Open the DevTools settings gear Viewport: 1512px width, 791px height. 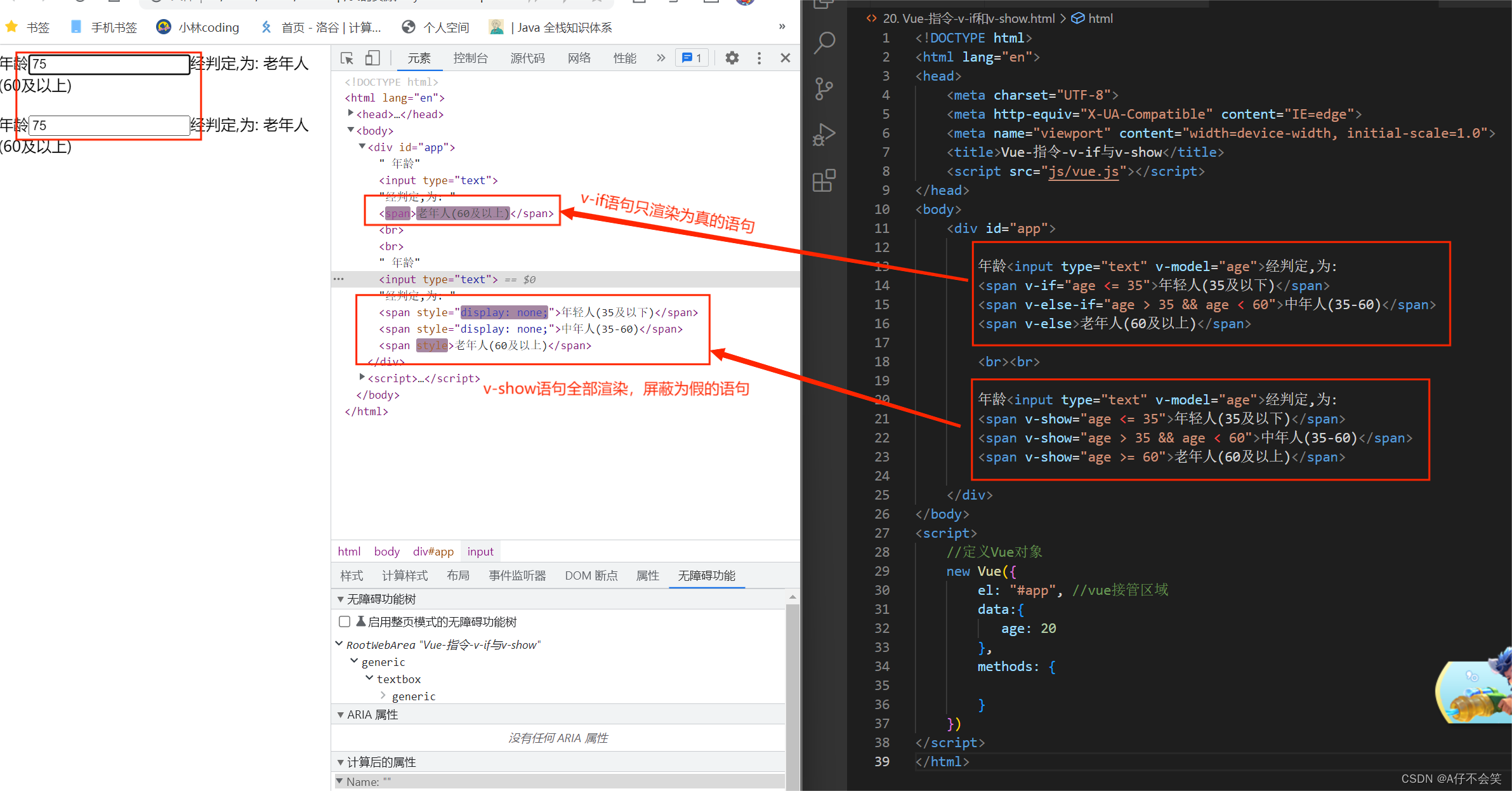[x=732, y=58]
